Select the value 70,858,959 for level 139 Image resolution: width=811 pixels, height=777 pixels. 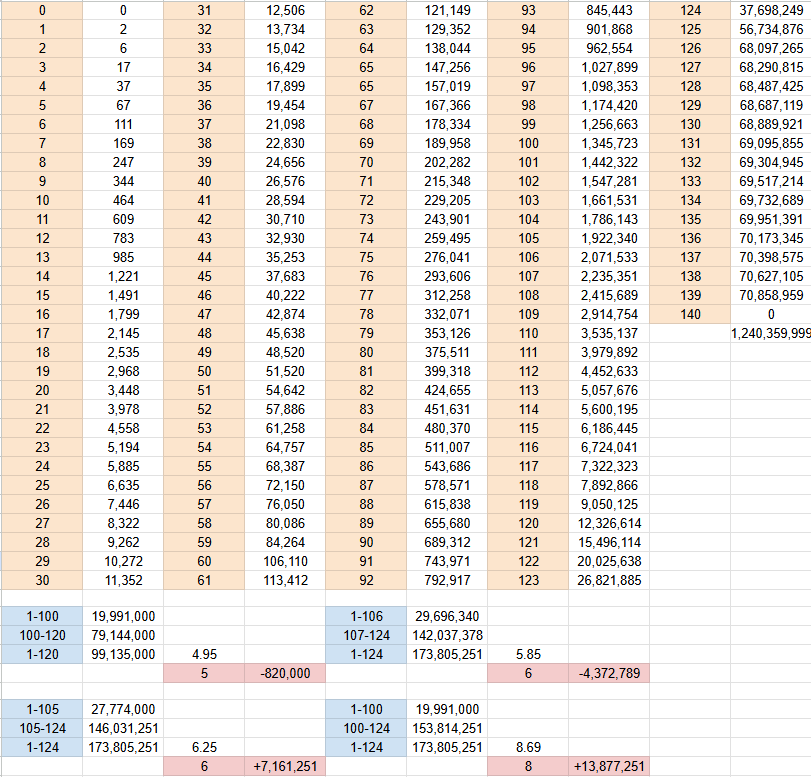(770, 295)
